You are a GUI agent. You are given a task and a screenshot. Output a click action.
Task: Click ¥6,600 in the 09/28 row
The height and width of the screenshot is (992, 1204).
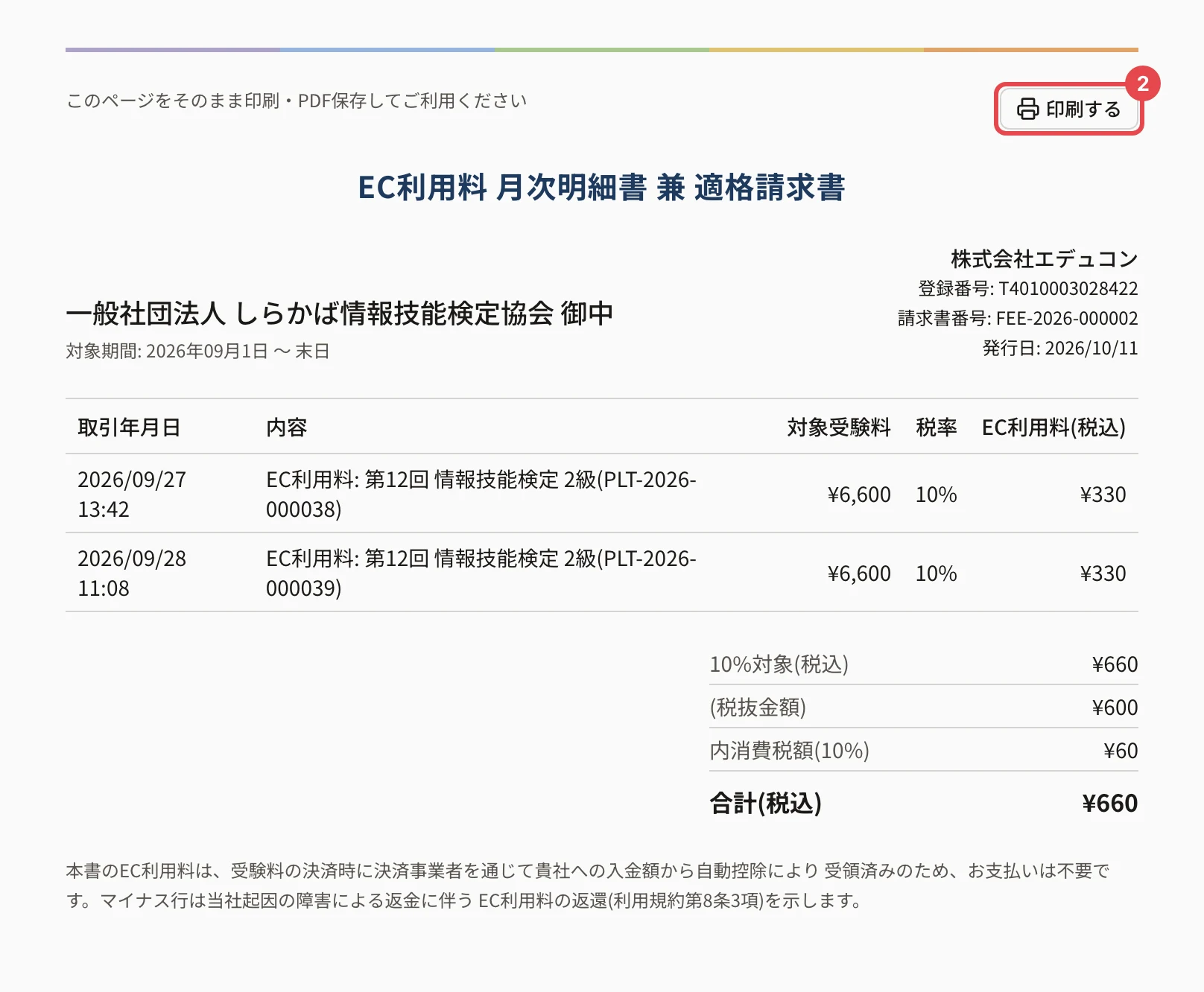click(859, 573)
